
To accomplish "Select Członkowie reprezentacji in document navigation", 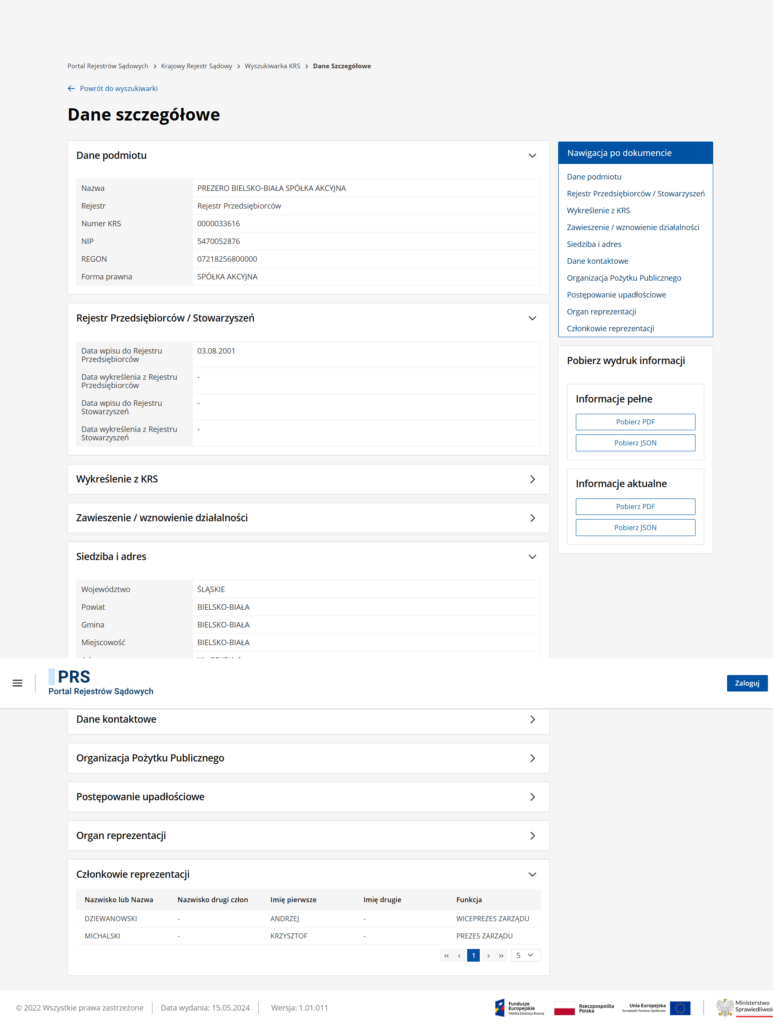I will [x=610, y=328].
